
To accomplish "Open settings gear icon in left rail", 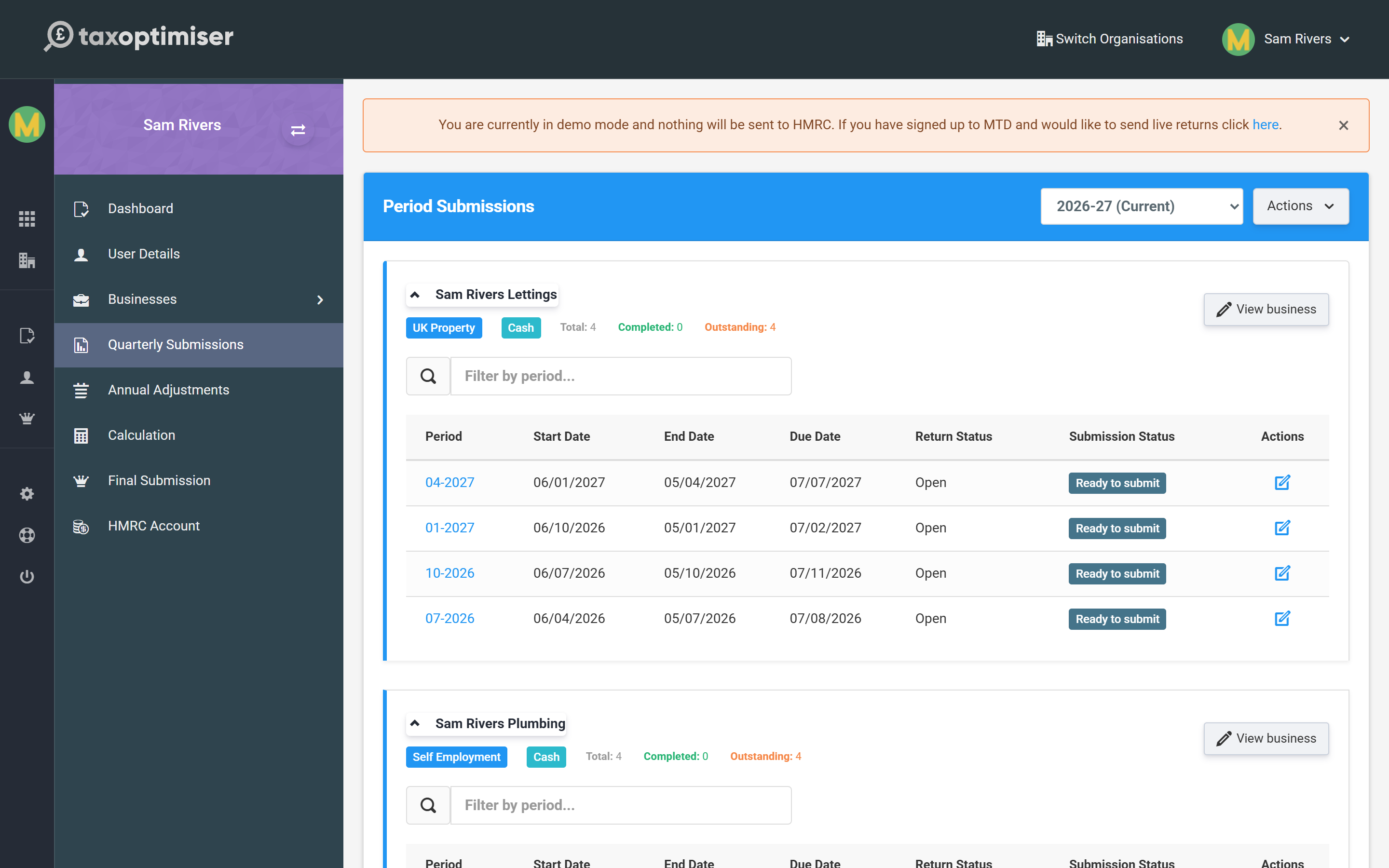I will tap(27, 494).
